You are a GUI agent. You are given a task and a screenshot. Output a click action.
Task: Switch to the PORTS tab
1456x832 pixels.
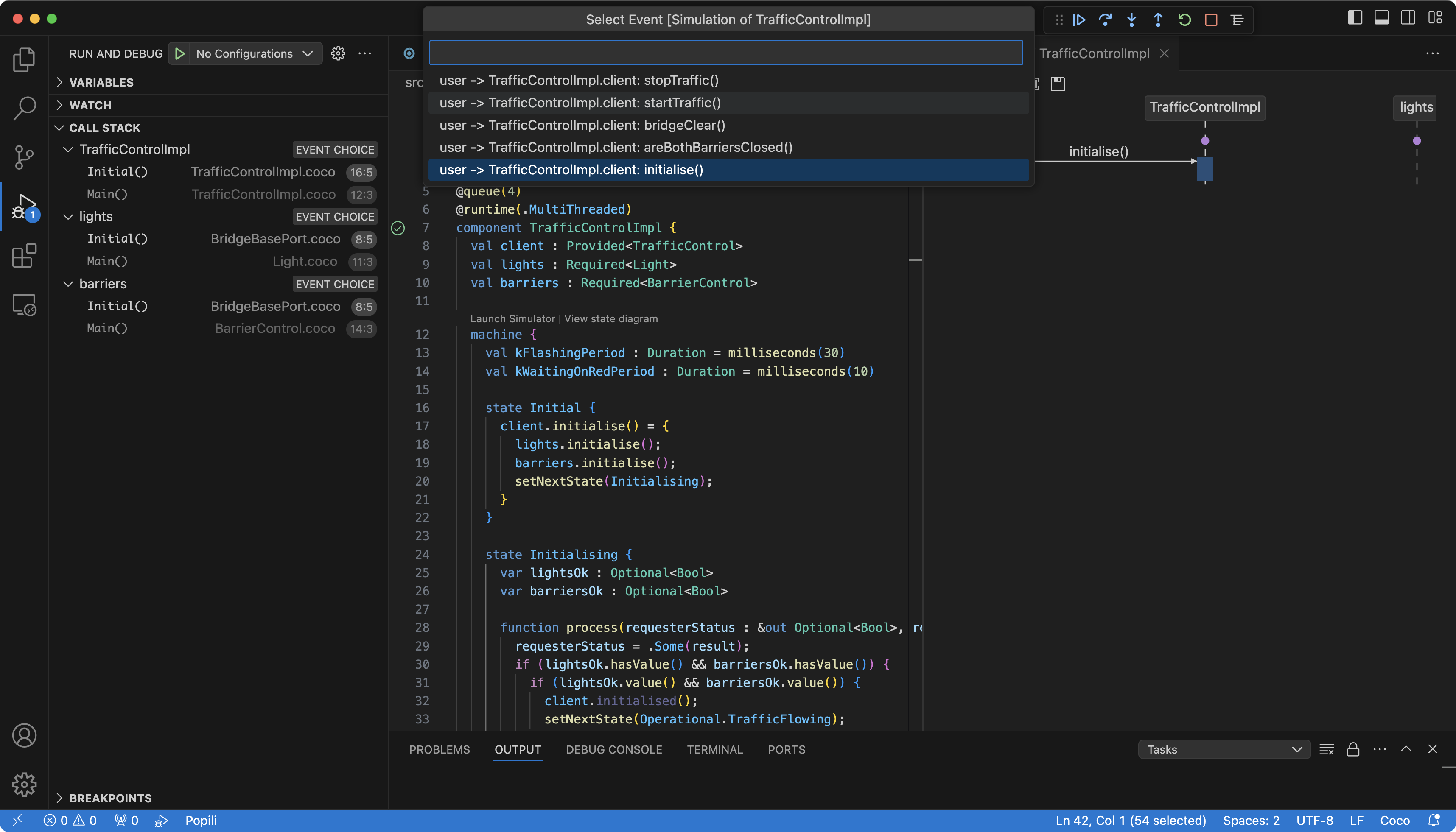coord(786,749)
